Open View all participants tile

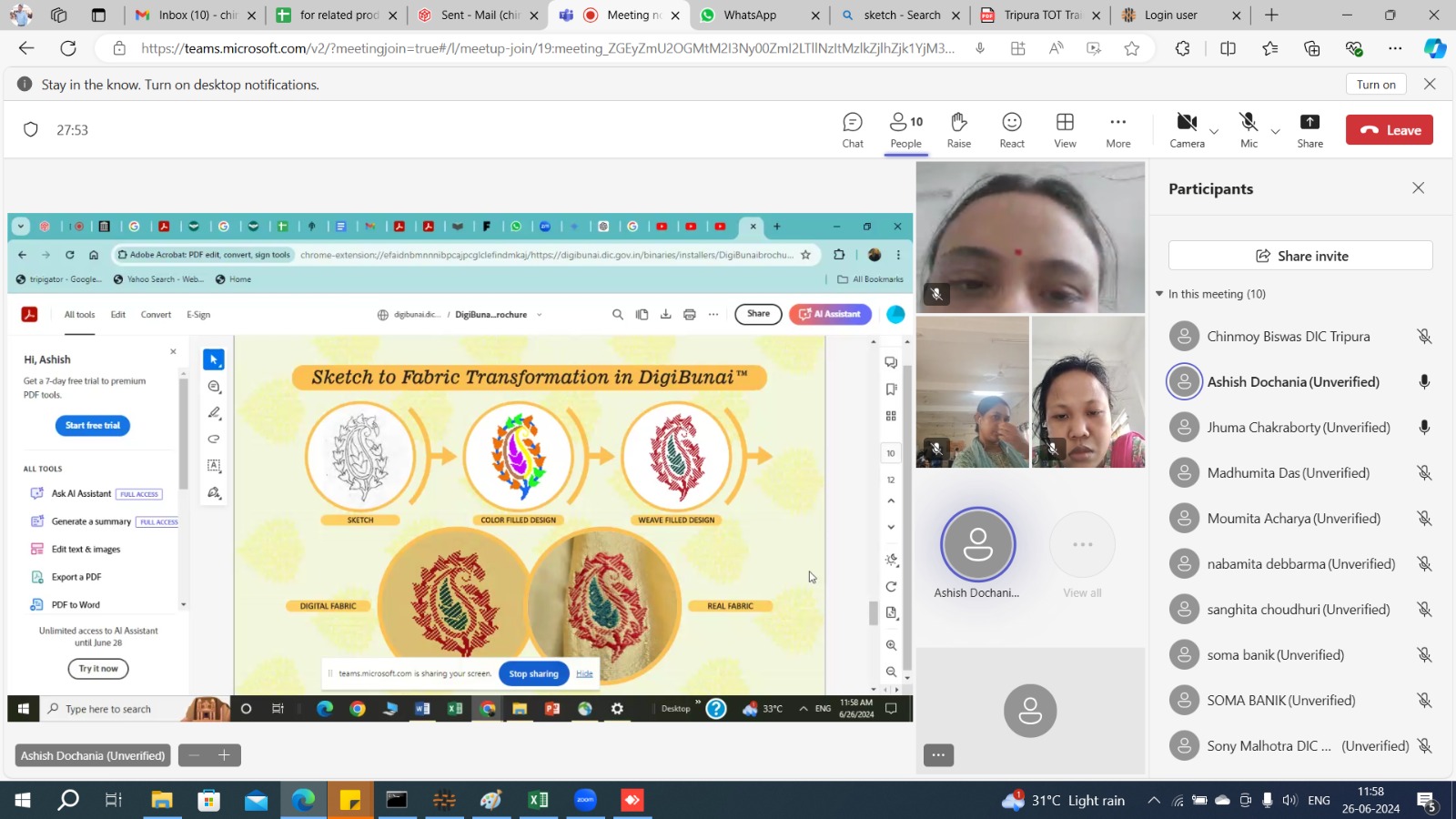point(1082,554)
